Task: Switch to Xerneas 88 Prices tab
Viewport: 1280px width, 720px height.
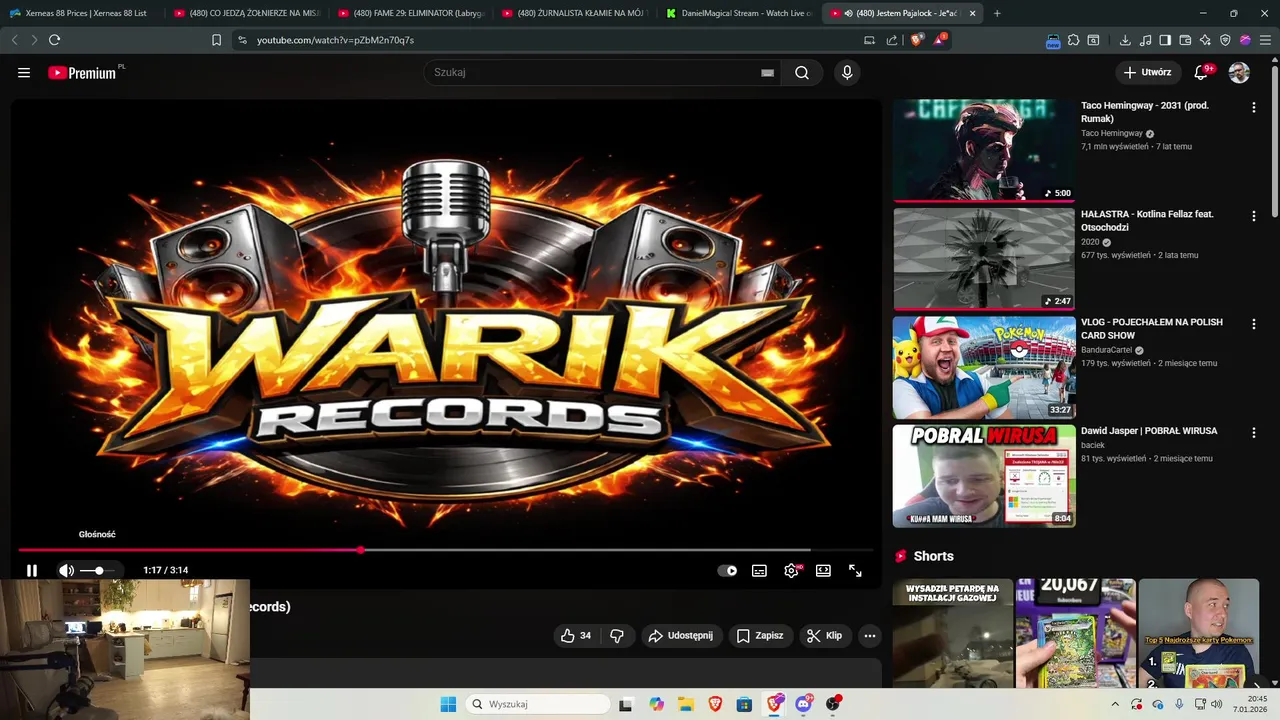Action: [83, 13]
